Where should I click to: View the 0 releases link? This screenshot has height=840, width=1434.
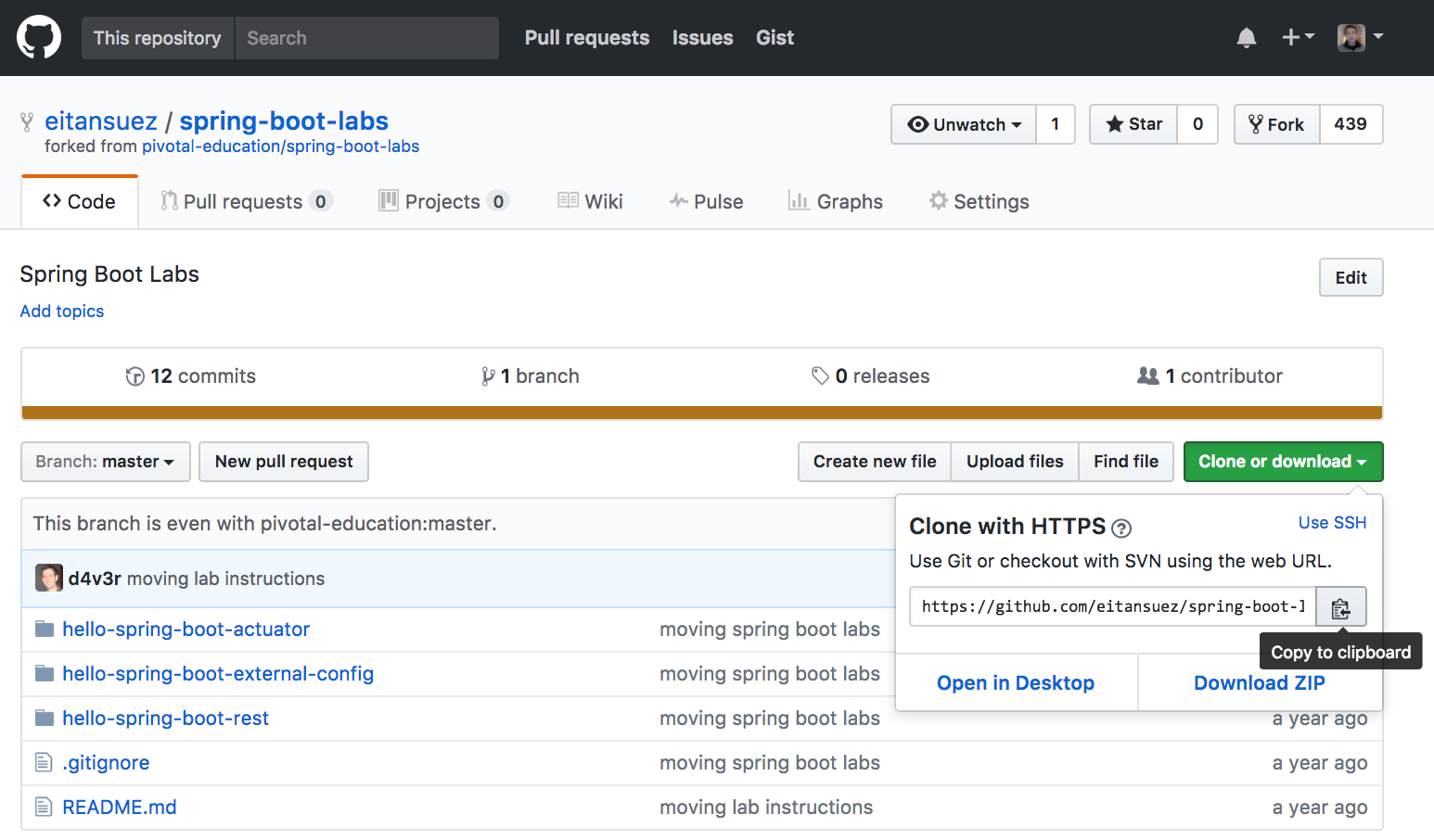(x=871, y=376)
